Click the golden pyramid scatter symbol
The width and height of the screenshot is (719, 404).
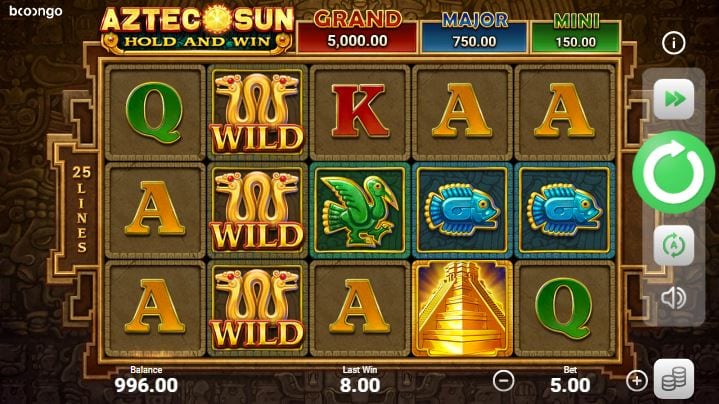point(462,309)
